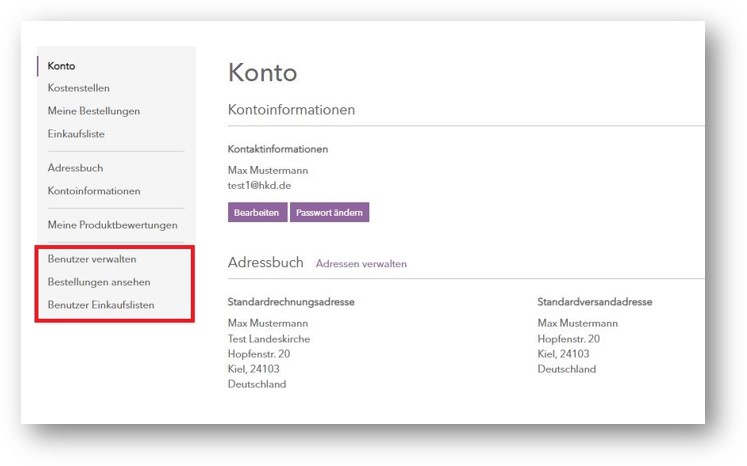Open Adressbuch from the sidebar
The height and width of the screenshot is (466, 747).
point(75,168)
